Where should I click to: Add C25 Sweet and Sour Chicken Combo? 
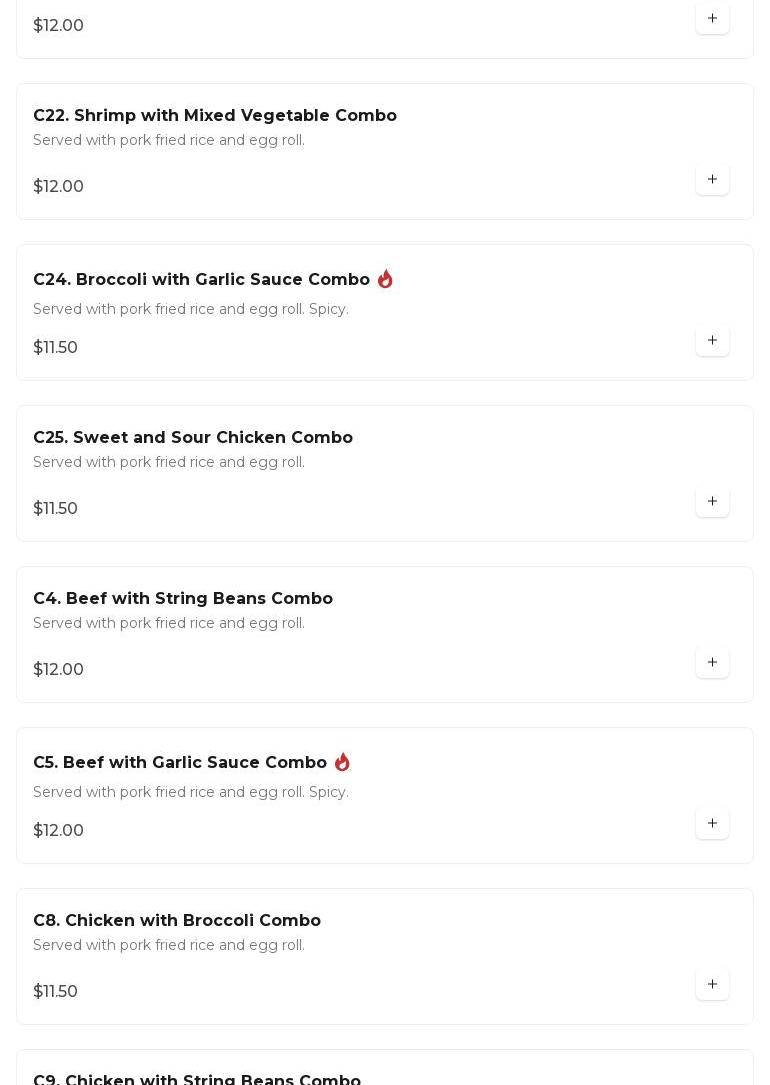coord(712,502)
